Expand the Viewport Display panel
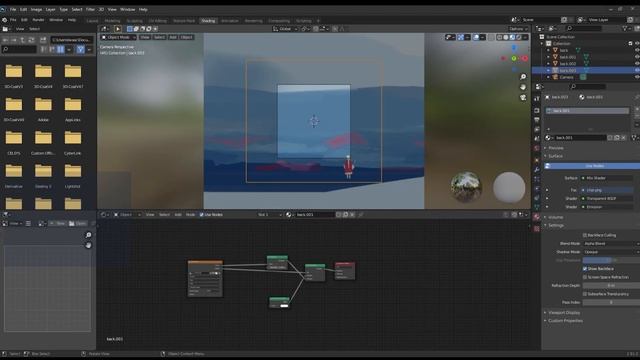The width and height of the screenshot is (640, 360). (x=563, y=313)
